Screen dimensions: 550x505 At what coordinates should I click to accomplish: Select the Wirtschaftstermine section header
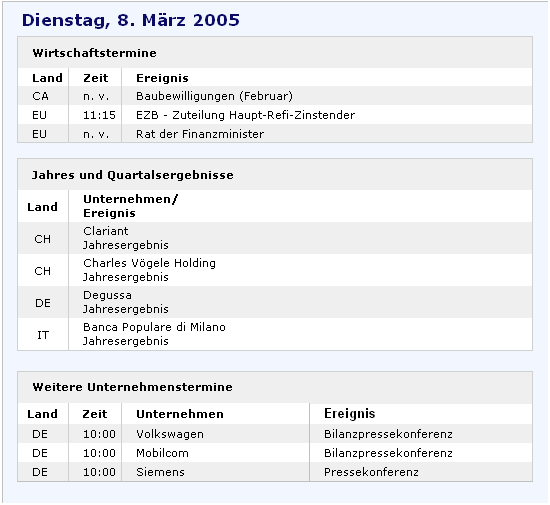(x=94, y=53)
